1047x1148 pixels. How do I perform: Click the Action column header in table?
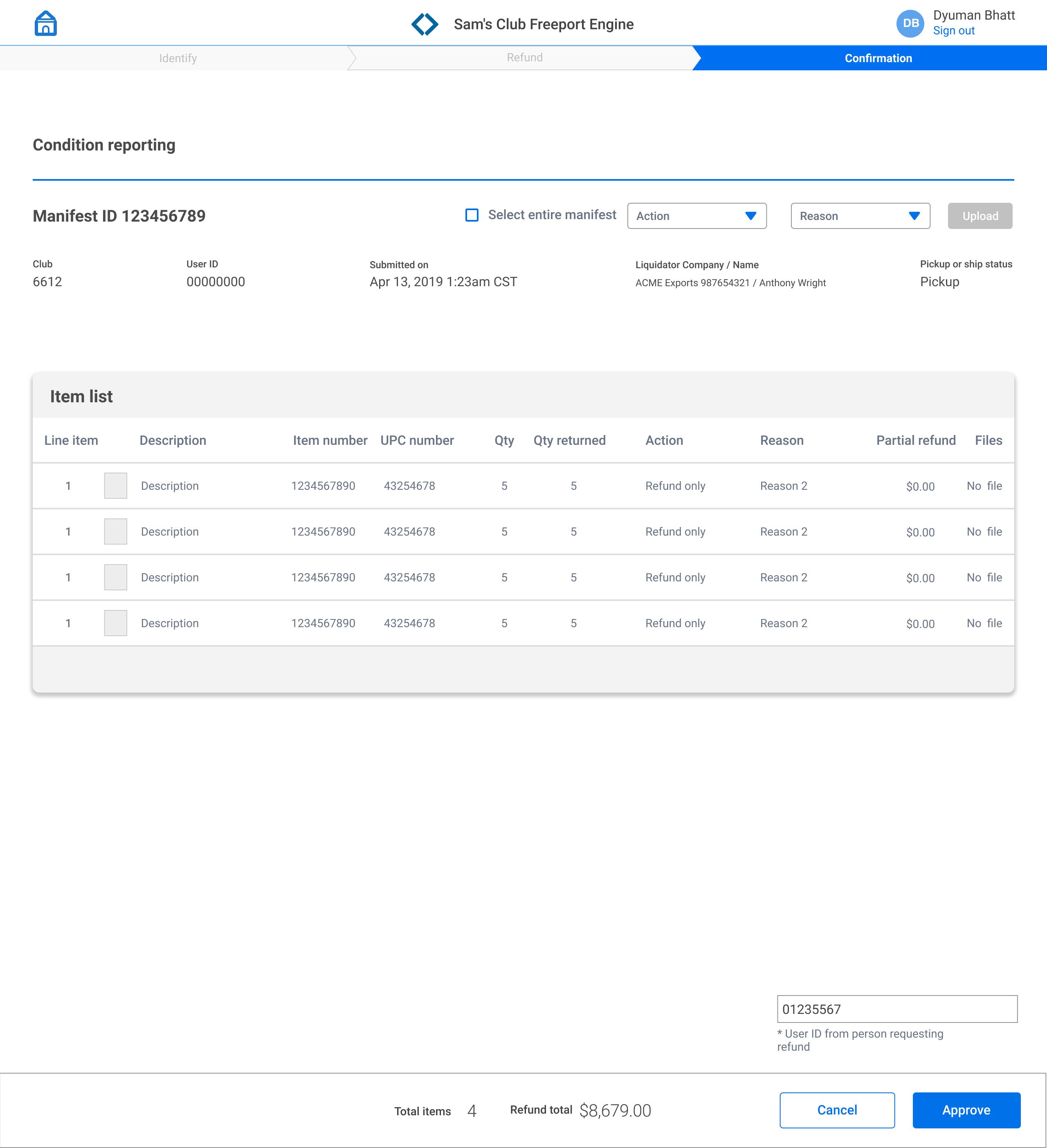coord(664,440)
